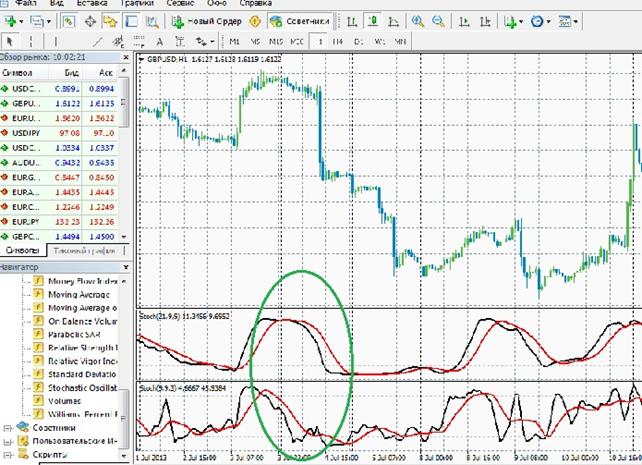Select Volumes indicator in Navigator

64,401
